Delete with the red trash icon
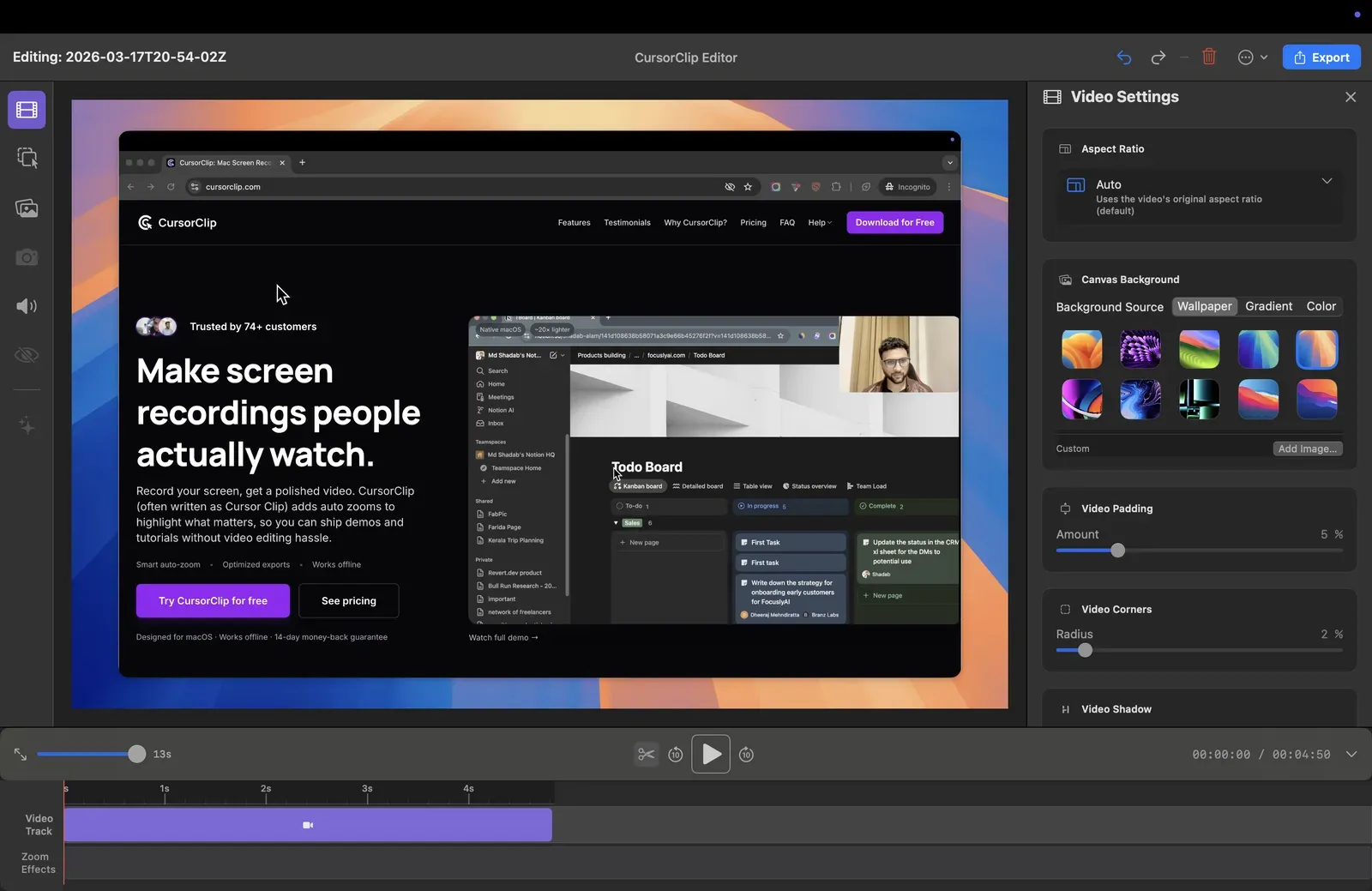1372x891 pixels. click(1209, 57)
